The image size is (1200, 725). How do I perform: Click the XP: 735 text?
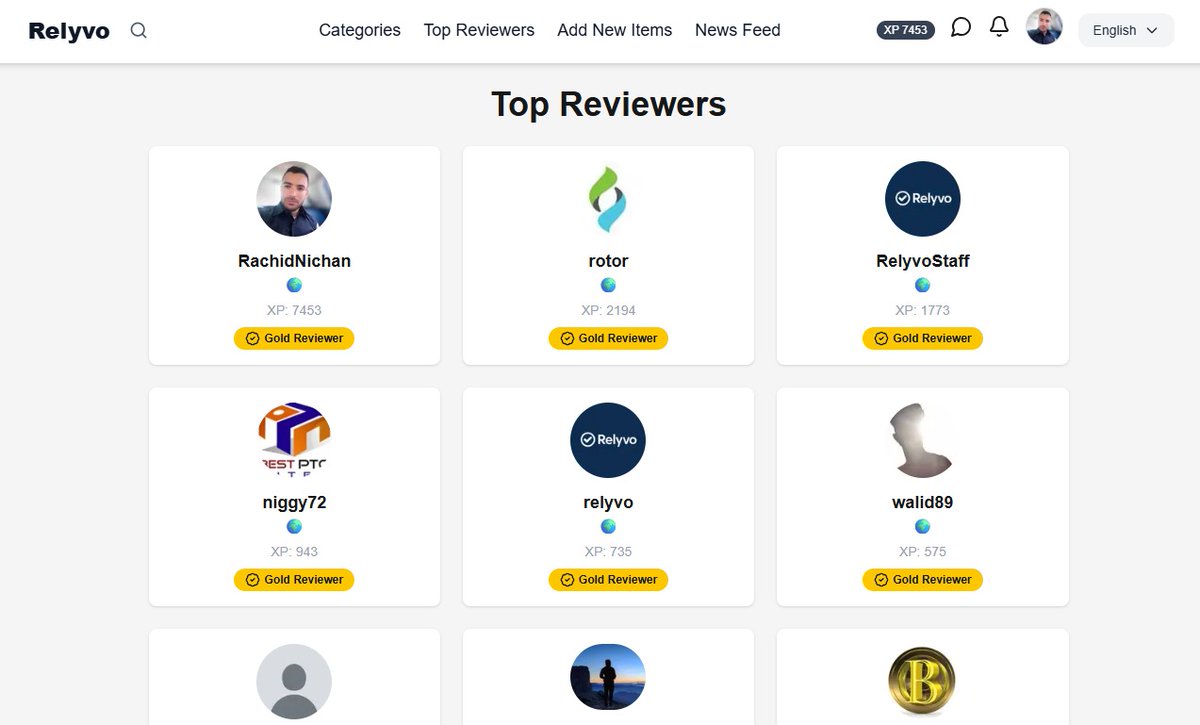pos(608,551)
